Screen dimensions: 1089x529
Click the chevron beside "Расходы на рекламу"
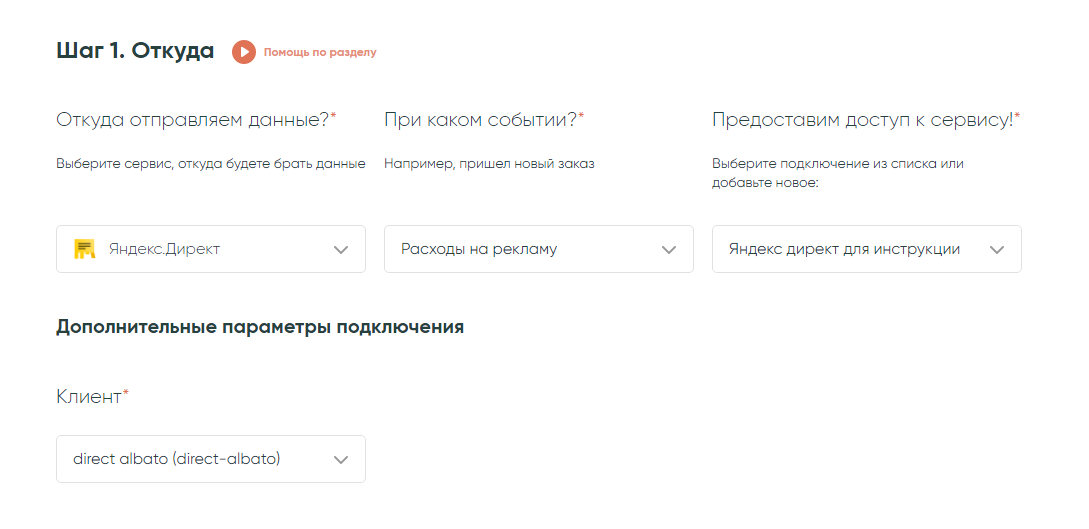tap(669, 250)
